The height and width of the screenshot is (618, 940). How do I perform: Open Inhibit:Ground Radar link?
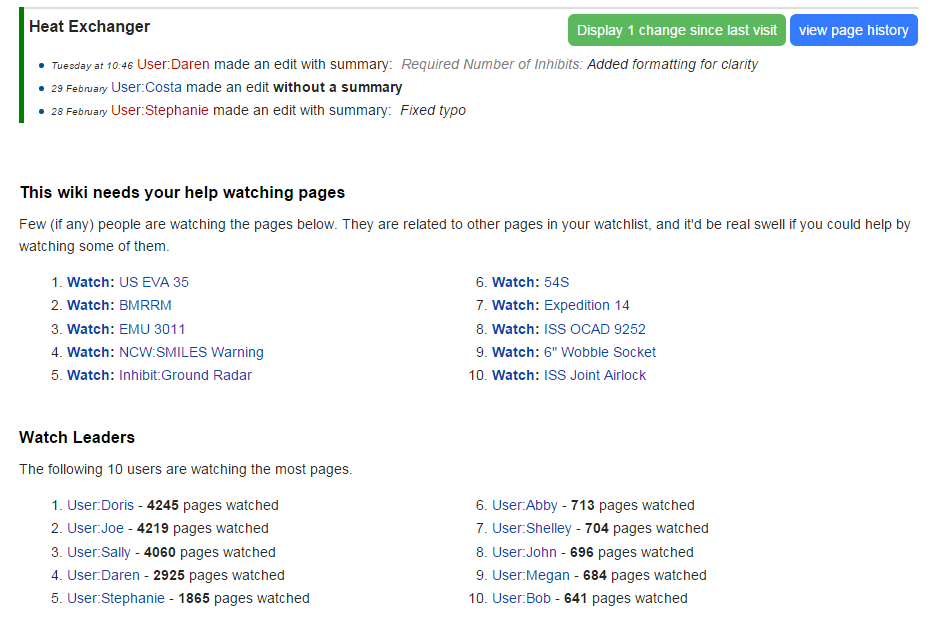pyautogui.click(x=185, y=375)
